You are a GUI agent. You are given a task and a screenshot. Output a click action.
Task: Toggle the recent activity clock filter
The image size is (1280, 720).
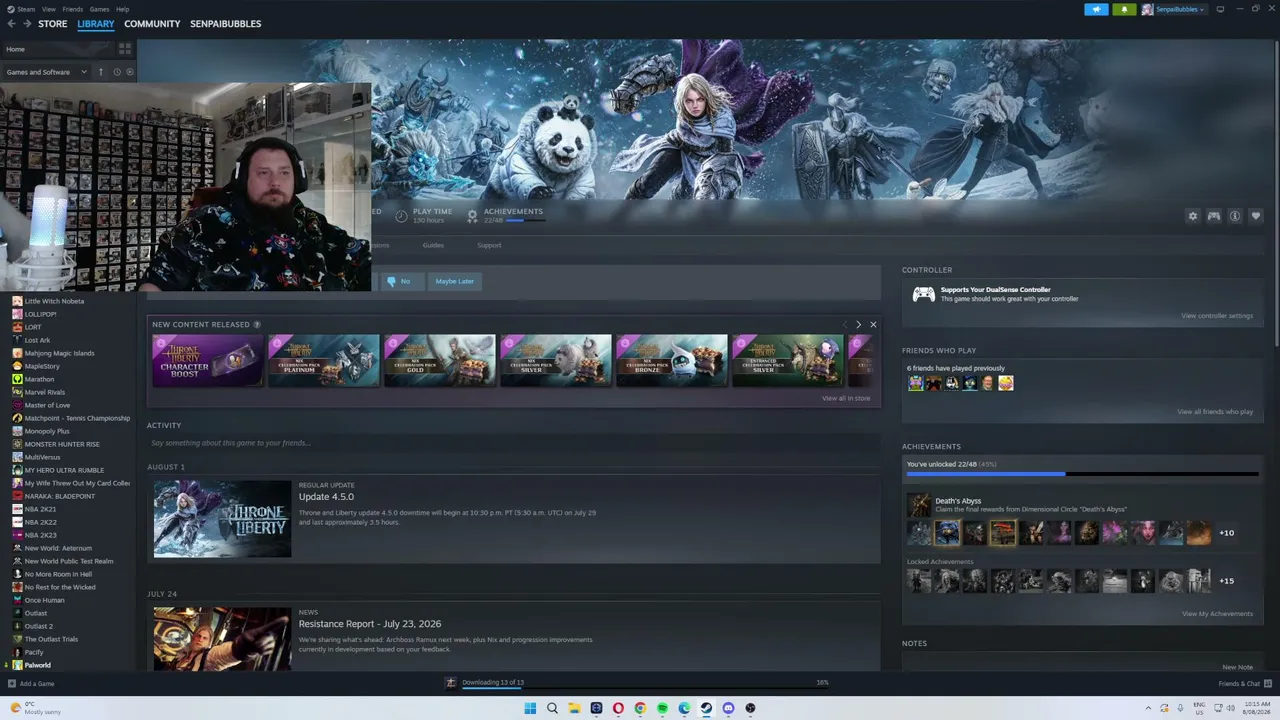coord(117,72)
